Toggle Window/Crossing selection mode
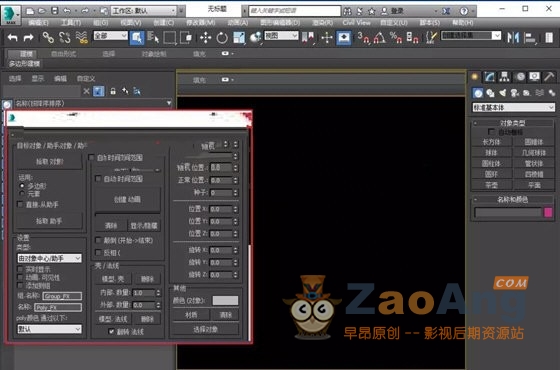The image size is (560, 370). coord(186,38)
